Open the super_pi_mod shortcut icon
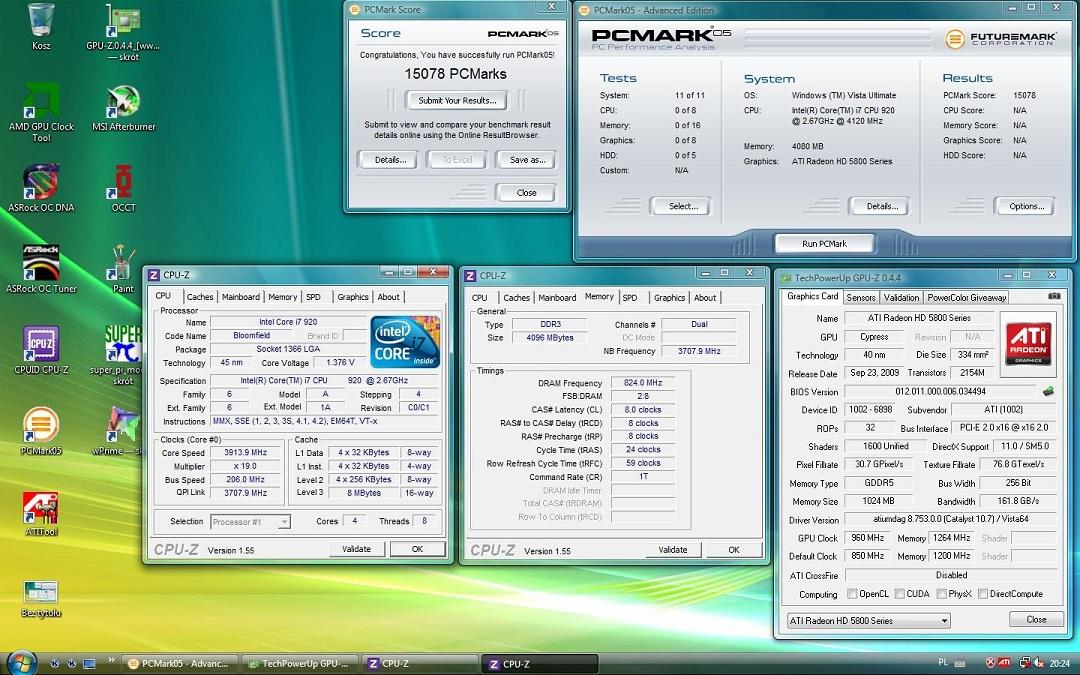Screen dimensions: 1080x675 123,355
